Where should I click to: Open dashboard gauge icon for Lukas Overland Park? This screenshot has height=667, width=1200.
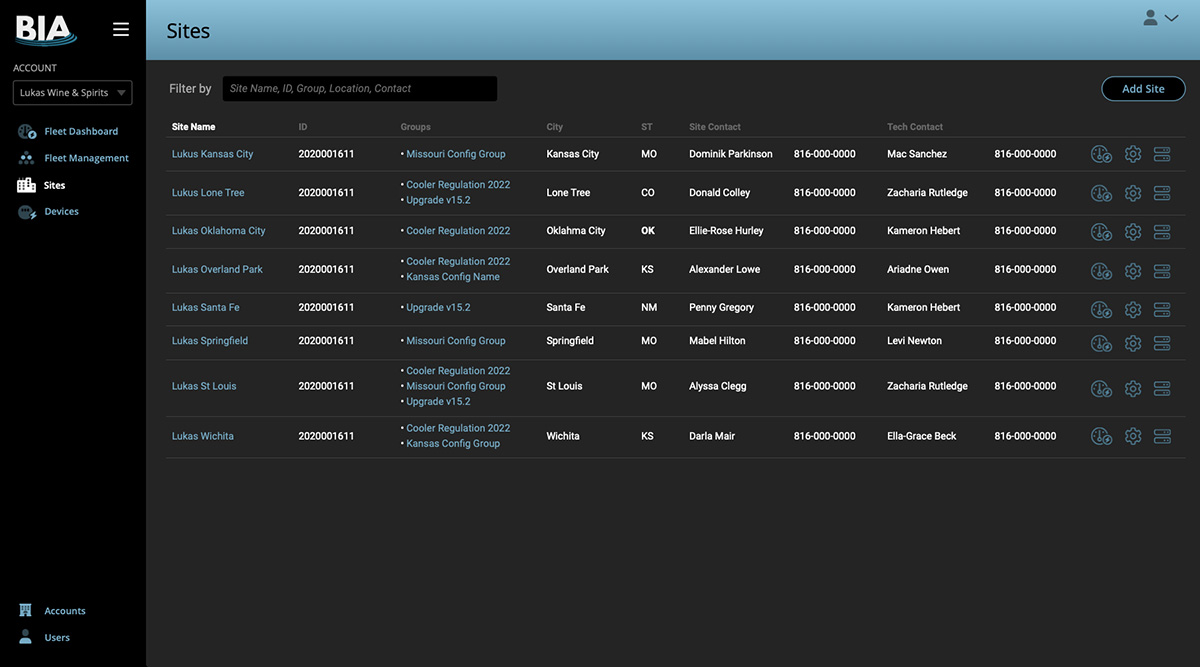pos(1101,271)
